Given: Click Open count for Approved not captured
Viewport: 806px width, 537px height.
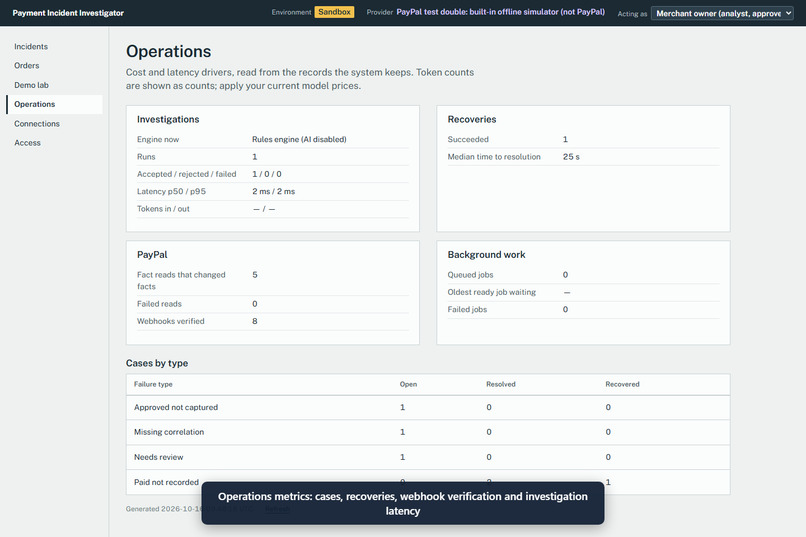Looking at the screenshot, I should 402,408.
